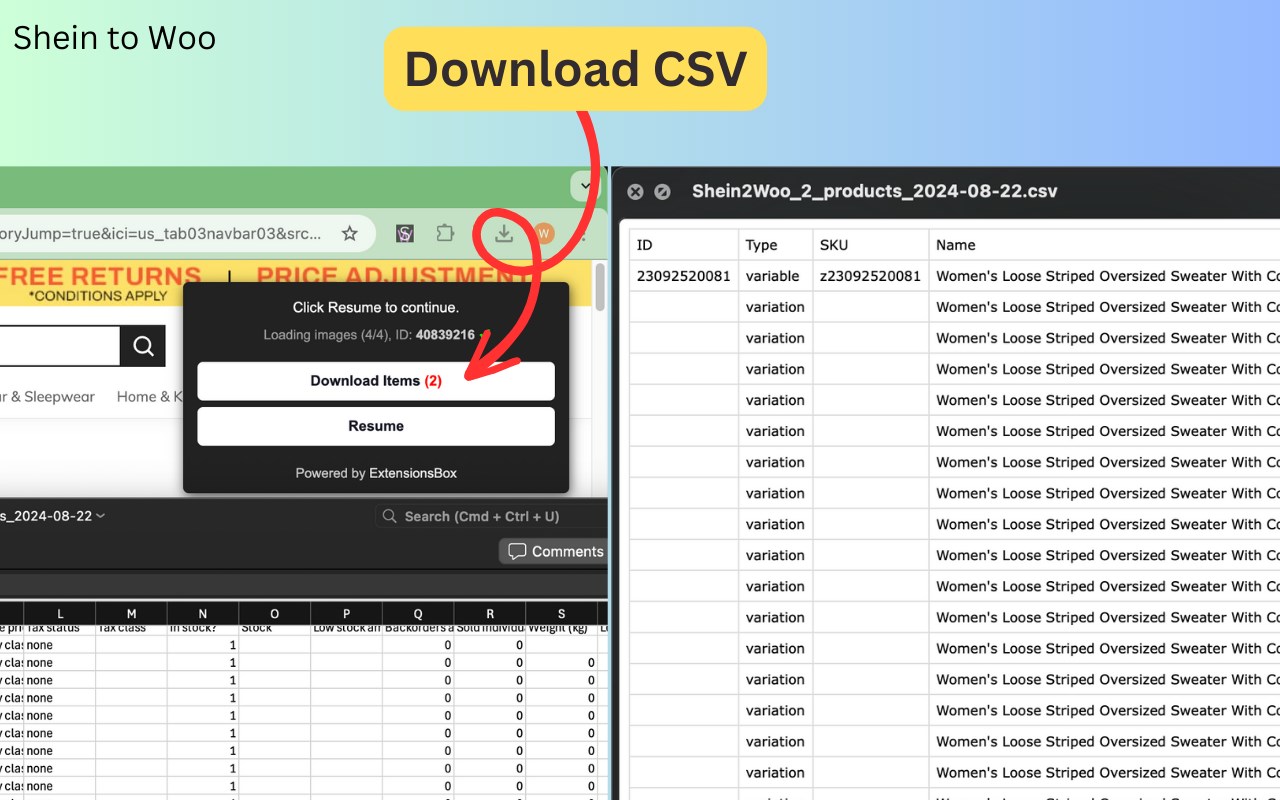Viewport: 1280px width, 800px height.
Task: Click the 'In stock?' header cell
Action: tap(203, 629)
